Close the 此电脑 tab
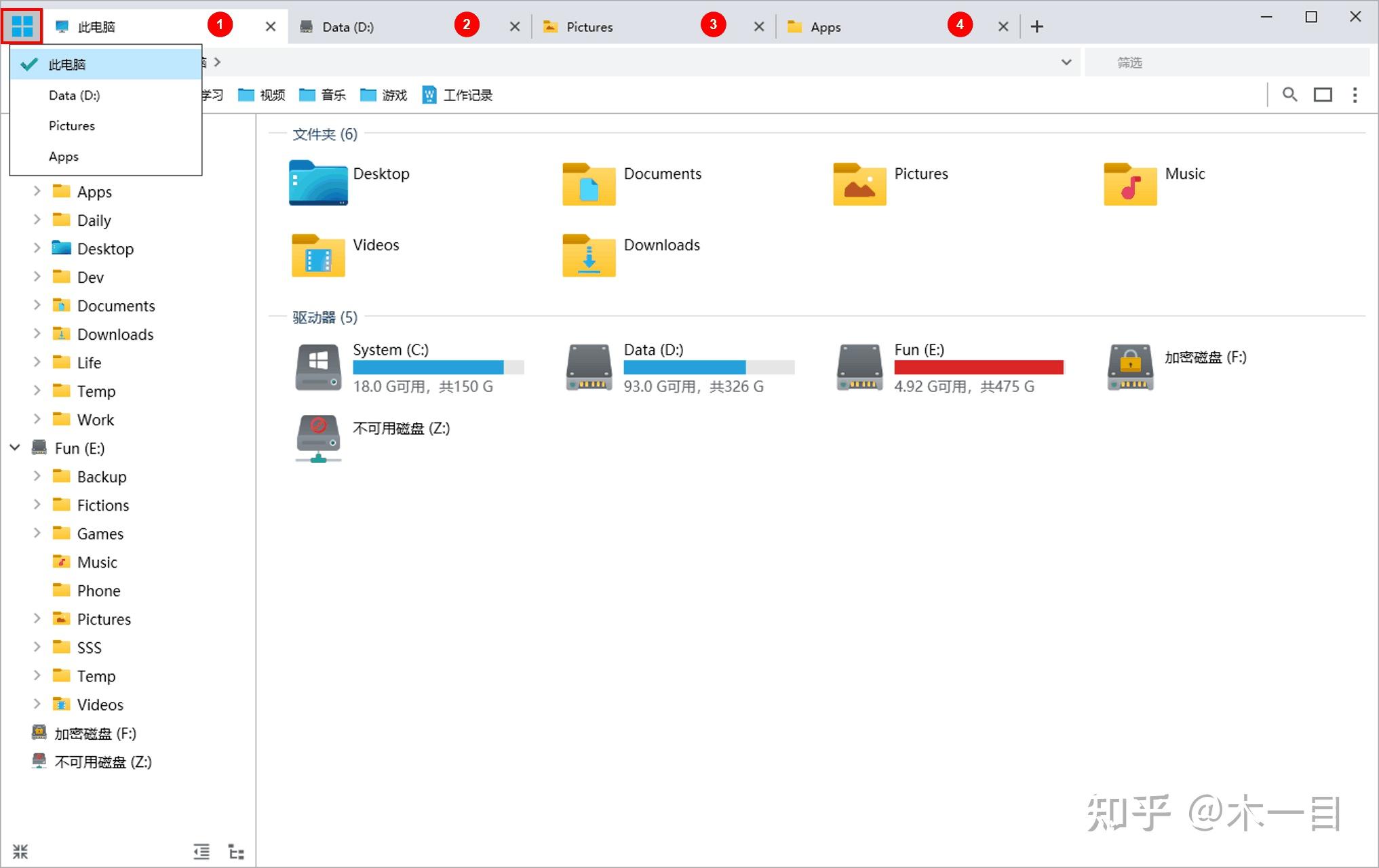 click(270, 26)
